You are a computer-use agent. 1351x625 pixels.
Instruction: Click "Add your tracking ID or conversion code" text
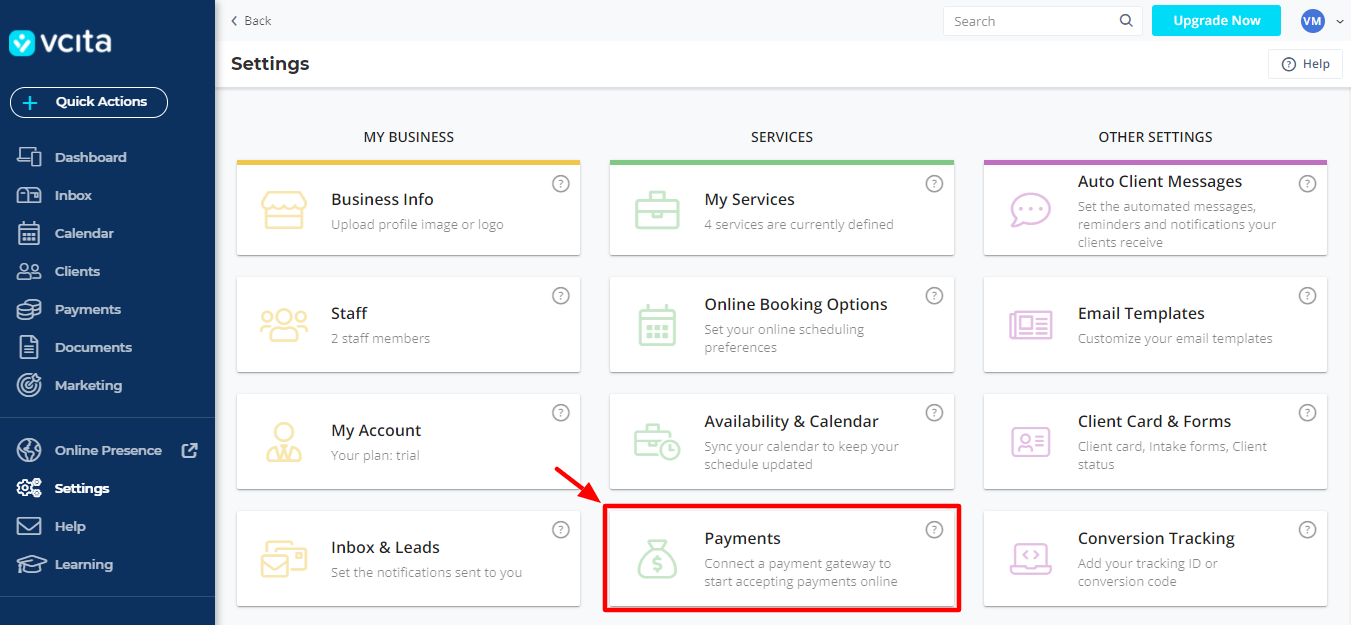(x=1148, y=572)
